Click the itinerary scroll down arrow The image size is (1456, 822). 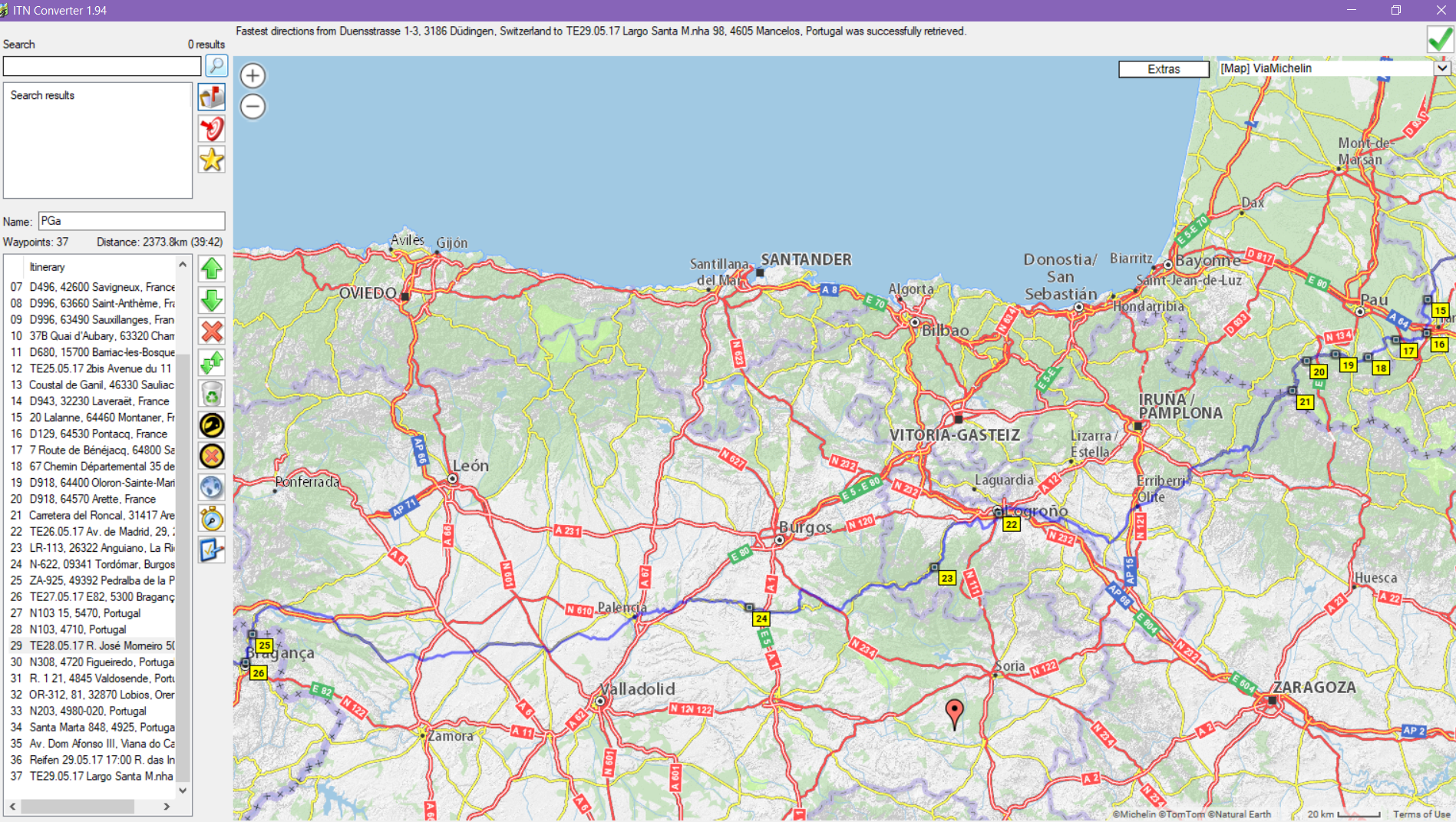[x=183, y=790]
